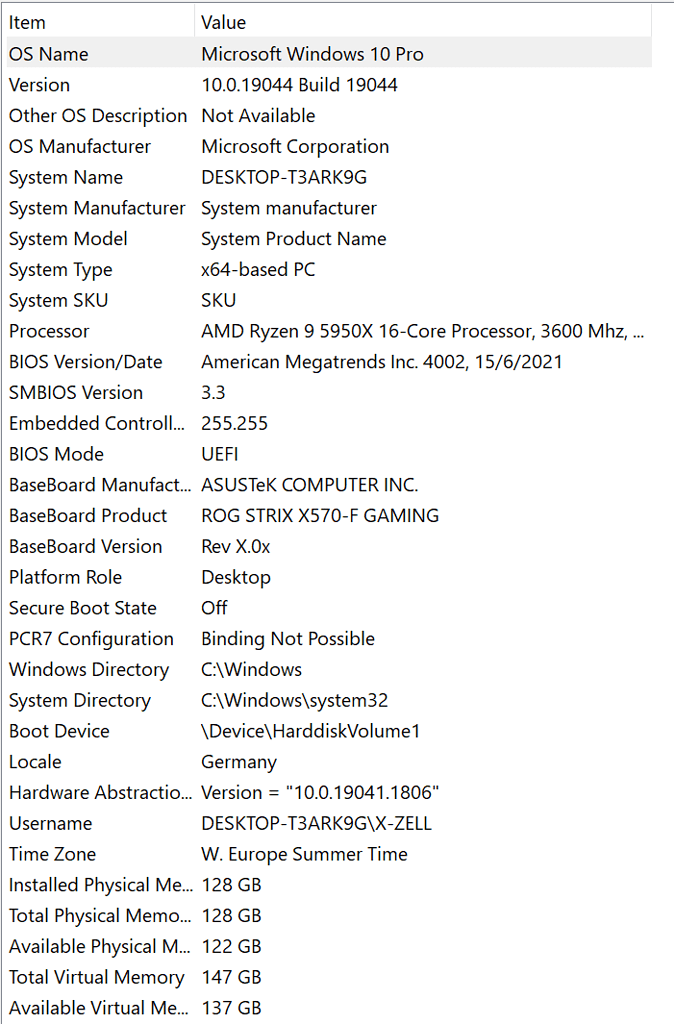
Task: Select the OS Name row
Action: [x=329, y=54]
